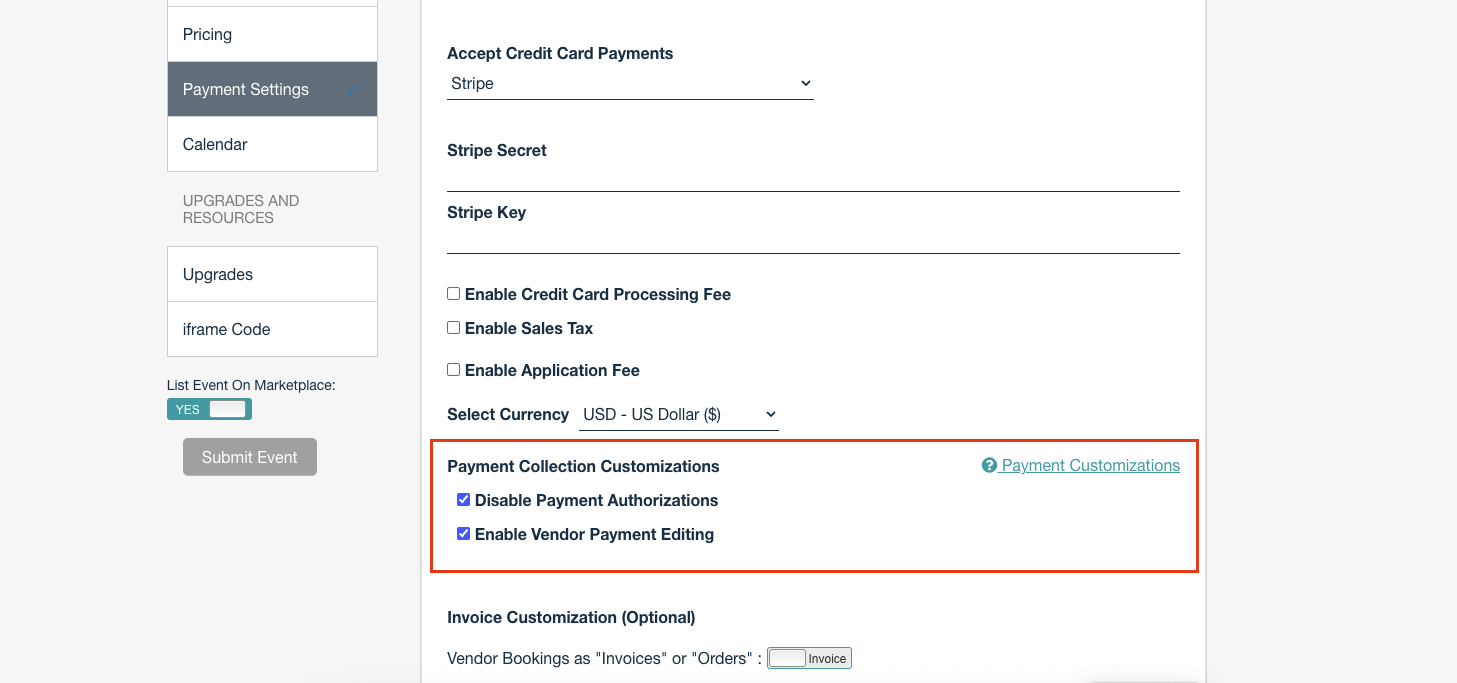This screenshot has height=683, width=1457.
Task: Follow the Payment Customizations help link
Action: click(x=1090, y=466)
